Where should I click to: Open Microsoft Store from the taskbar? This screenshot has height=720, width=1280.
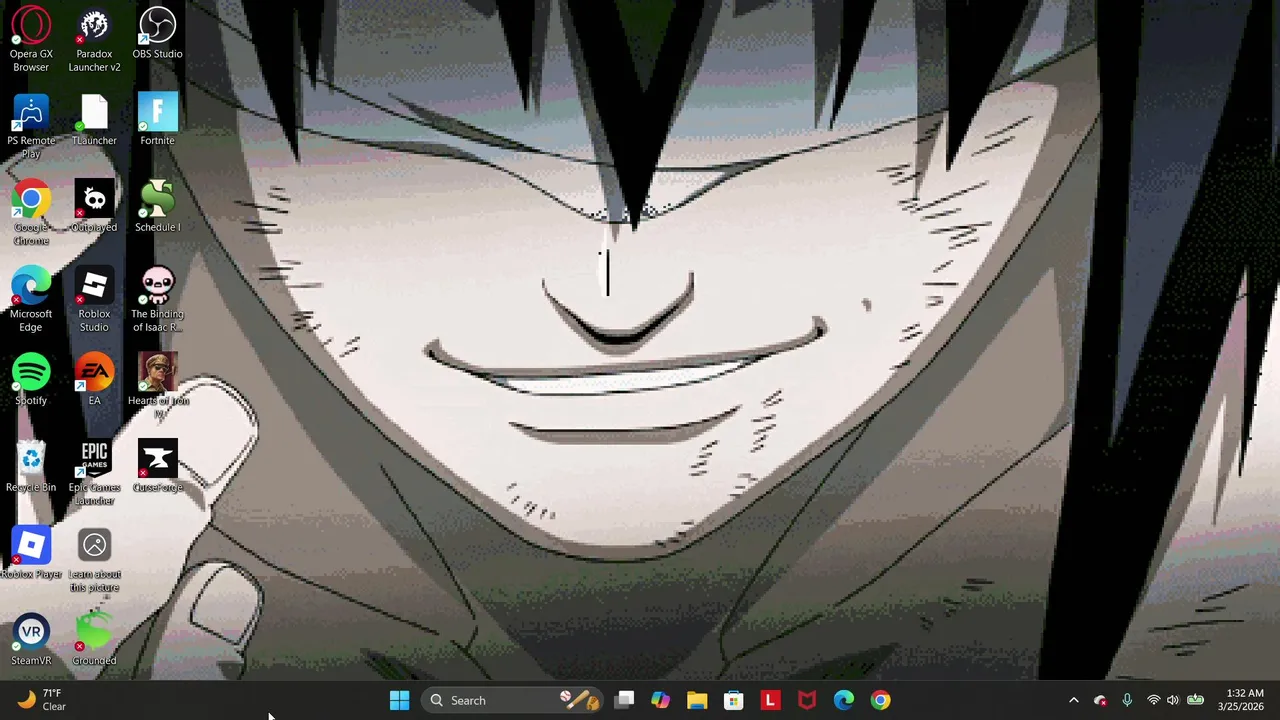tap(733, 700)
